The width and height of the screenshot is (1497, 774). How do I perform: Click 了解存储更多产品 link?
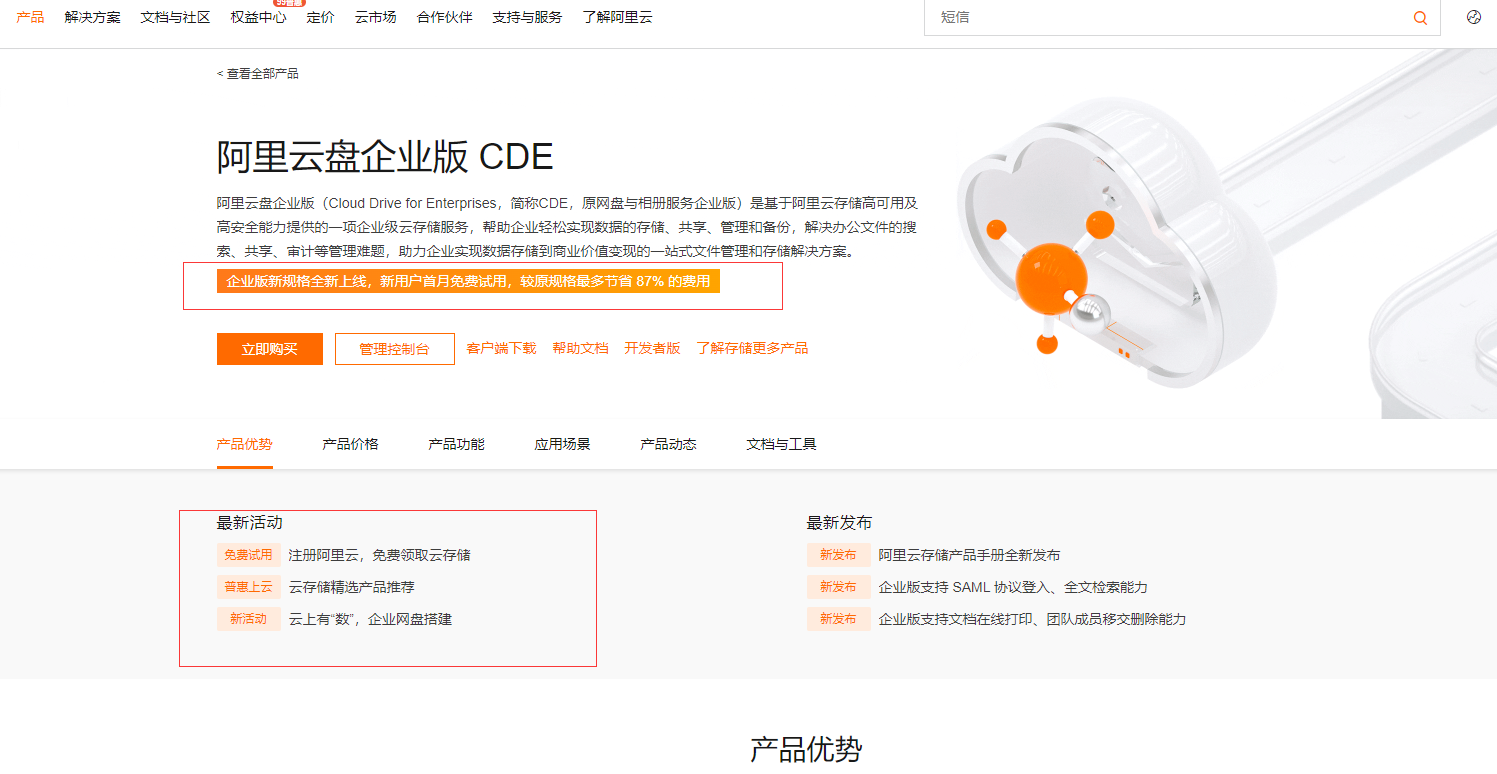[x=752, y=348]
